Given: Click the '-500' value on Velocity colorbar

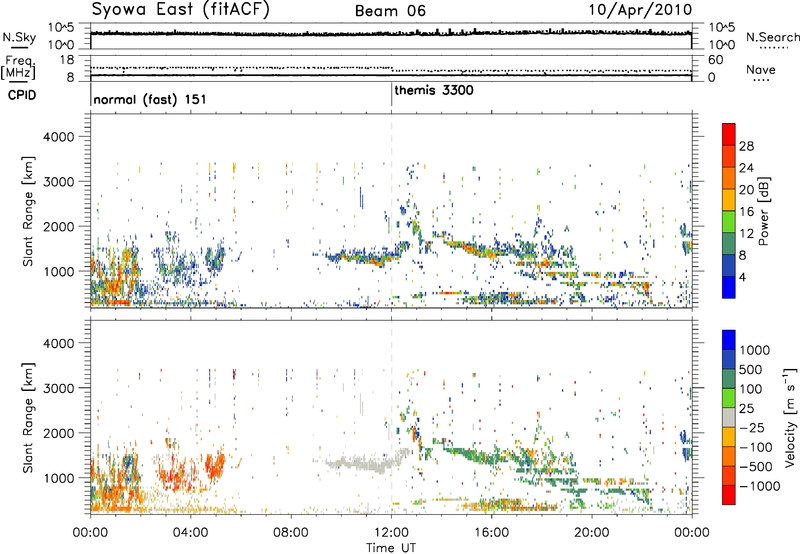Looking at the screenshot, I should 756,466.
